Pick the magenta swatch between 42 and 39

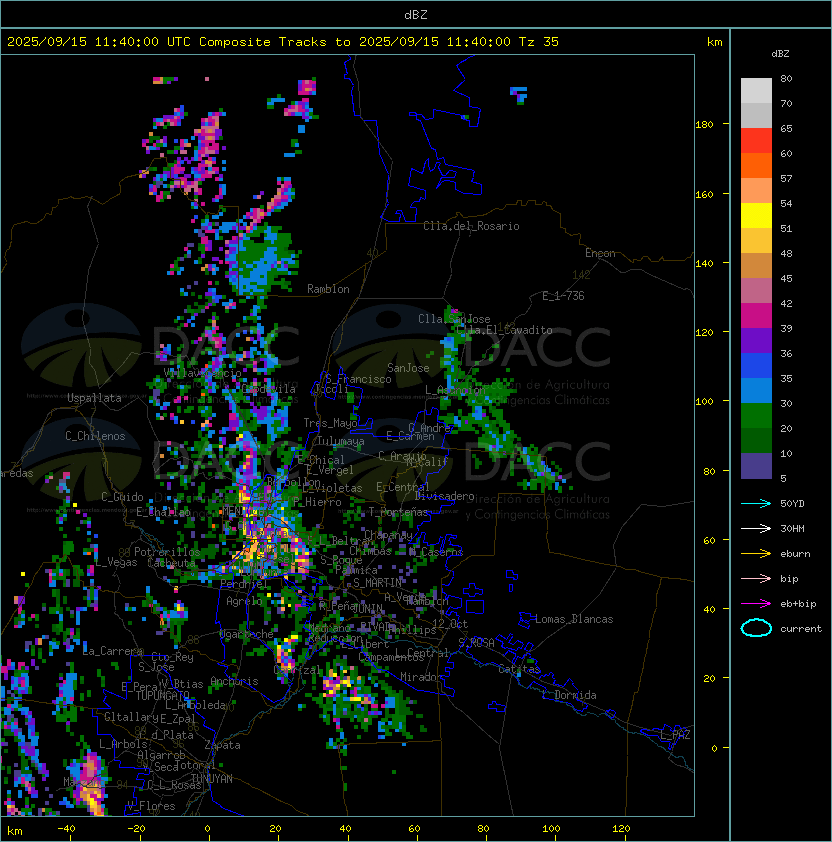pos(756,316)
